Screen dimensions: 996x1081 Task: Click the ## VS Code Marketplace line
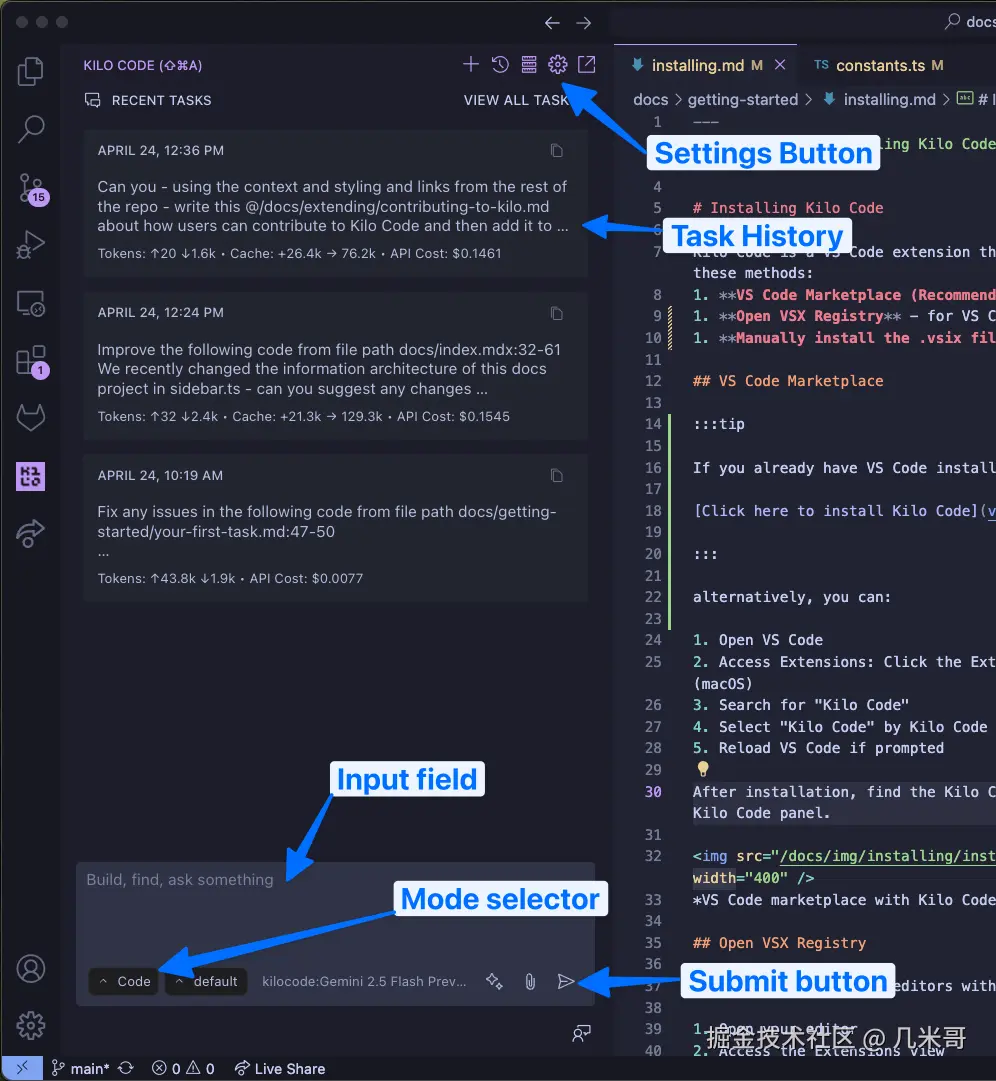tap(788, 381)
